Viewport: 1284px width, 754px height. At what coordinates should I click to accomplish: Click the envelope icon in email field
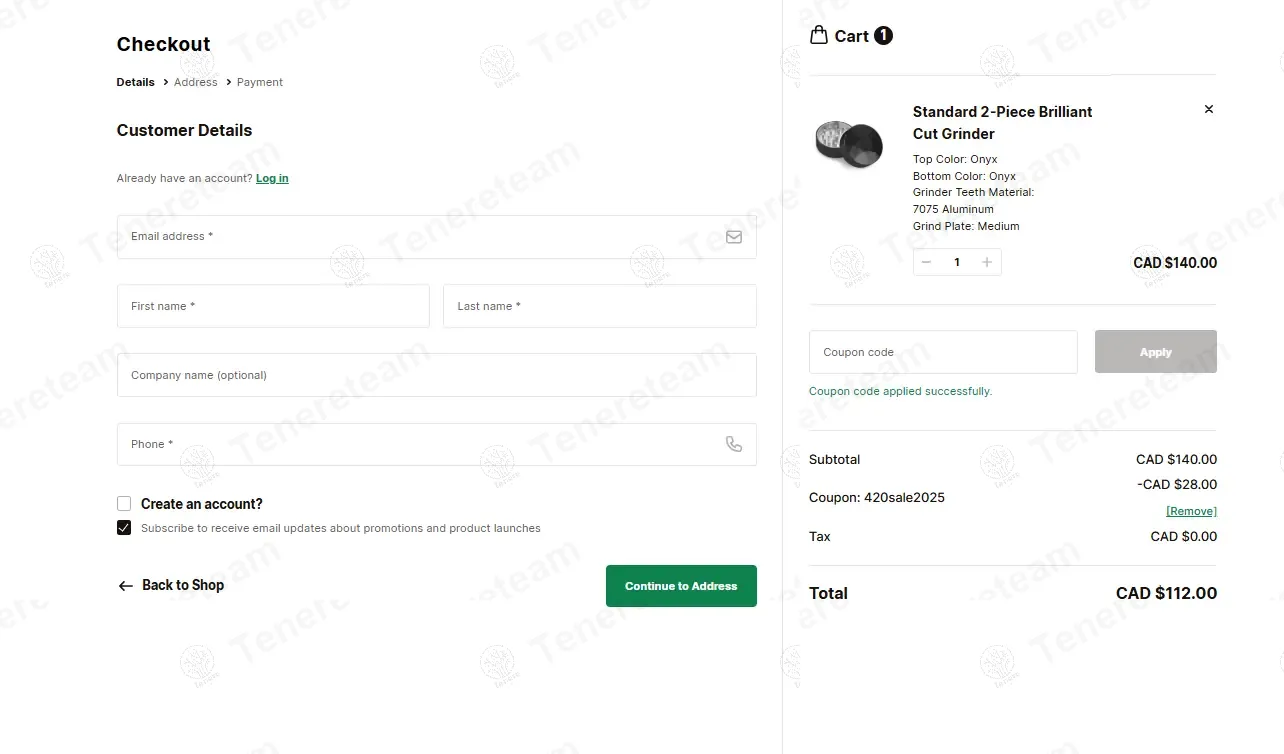click(733, 237)
